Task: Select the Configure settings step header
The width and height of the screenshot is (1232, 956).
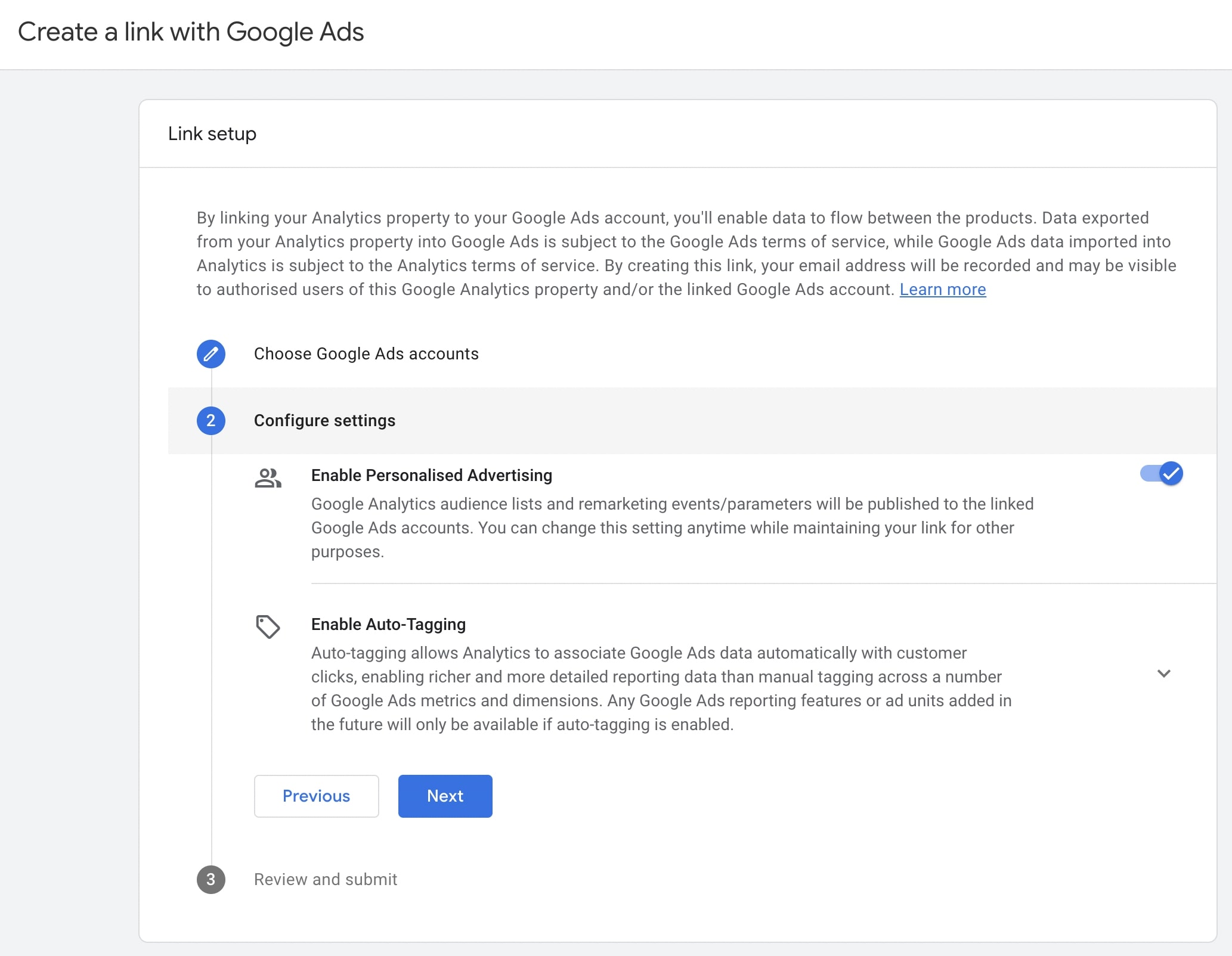Action: click(x=692, y=421)
